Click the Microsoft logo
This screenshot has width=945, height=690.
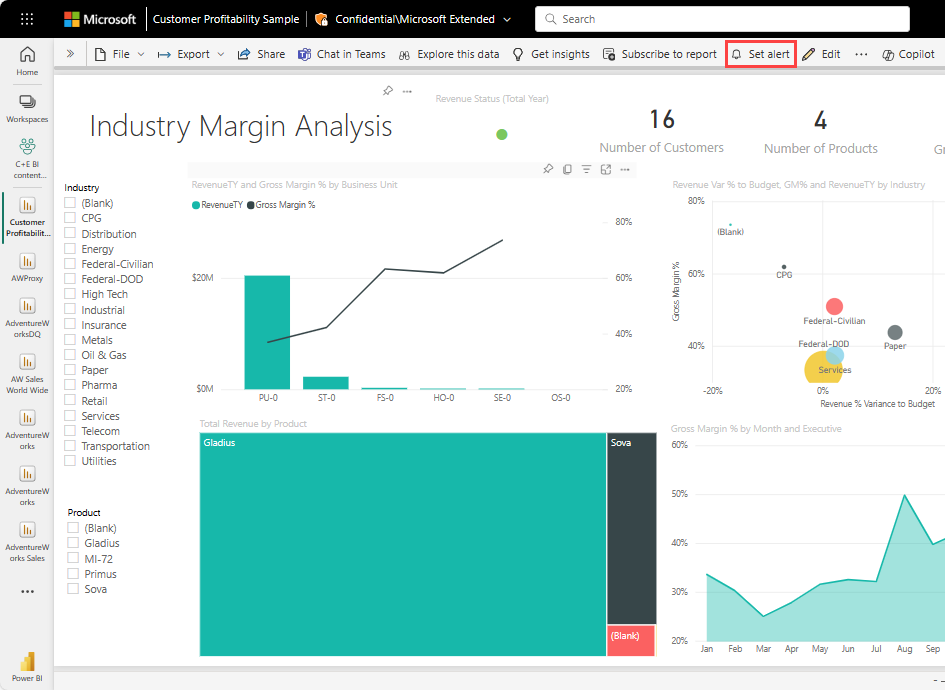[x=100, y=19]
